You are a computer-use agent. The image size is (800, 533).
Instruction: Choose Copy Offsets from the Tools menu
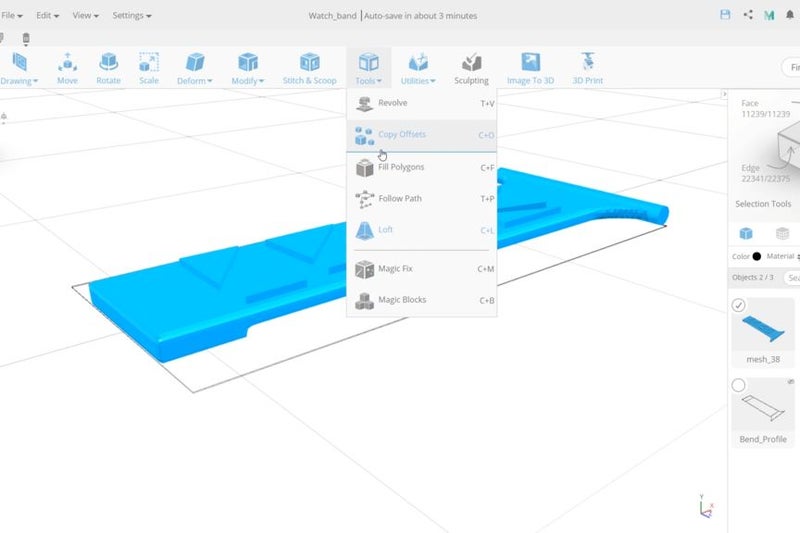(421, 135)
